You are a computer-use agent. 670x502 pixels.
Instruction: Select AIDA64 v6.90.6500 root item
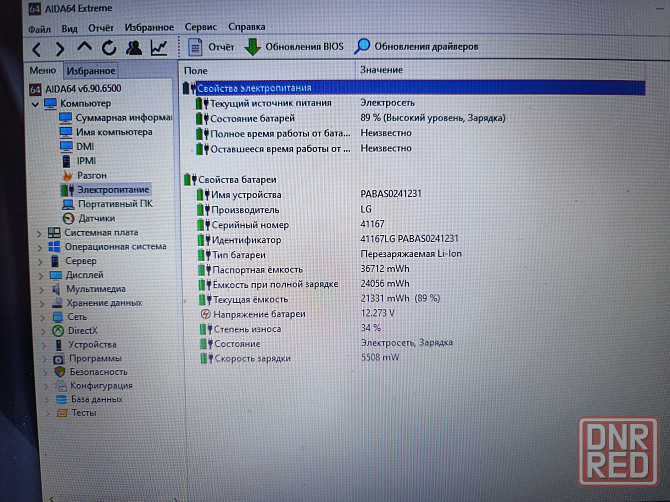pos(75,89)
